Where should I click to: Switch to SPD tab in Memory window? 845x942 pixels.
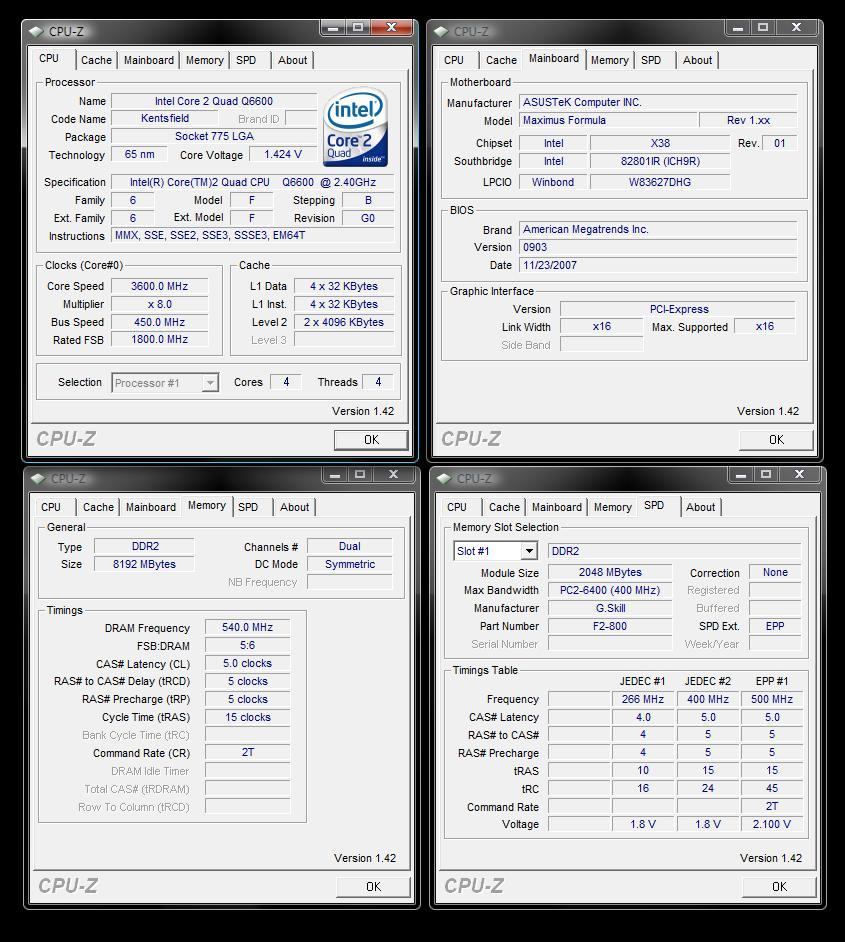pos(248,507)
